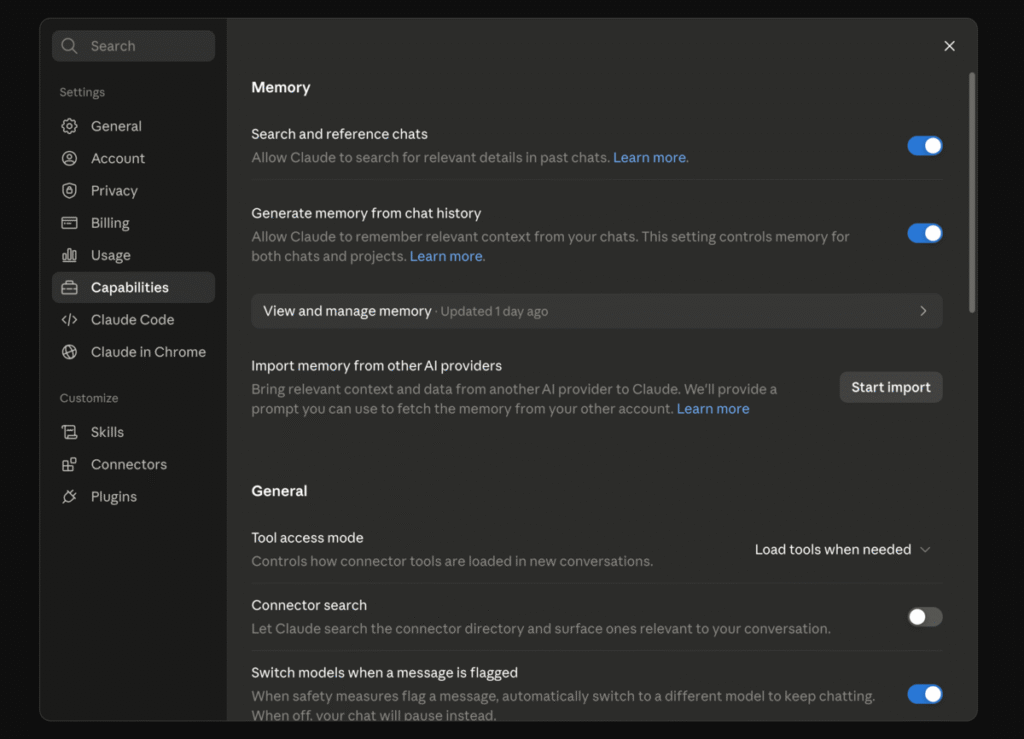Enable the Connector search toggle

(925, 617)
